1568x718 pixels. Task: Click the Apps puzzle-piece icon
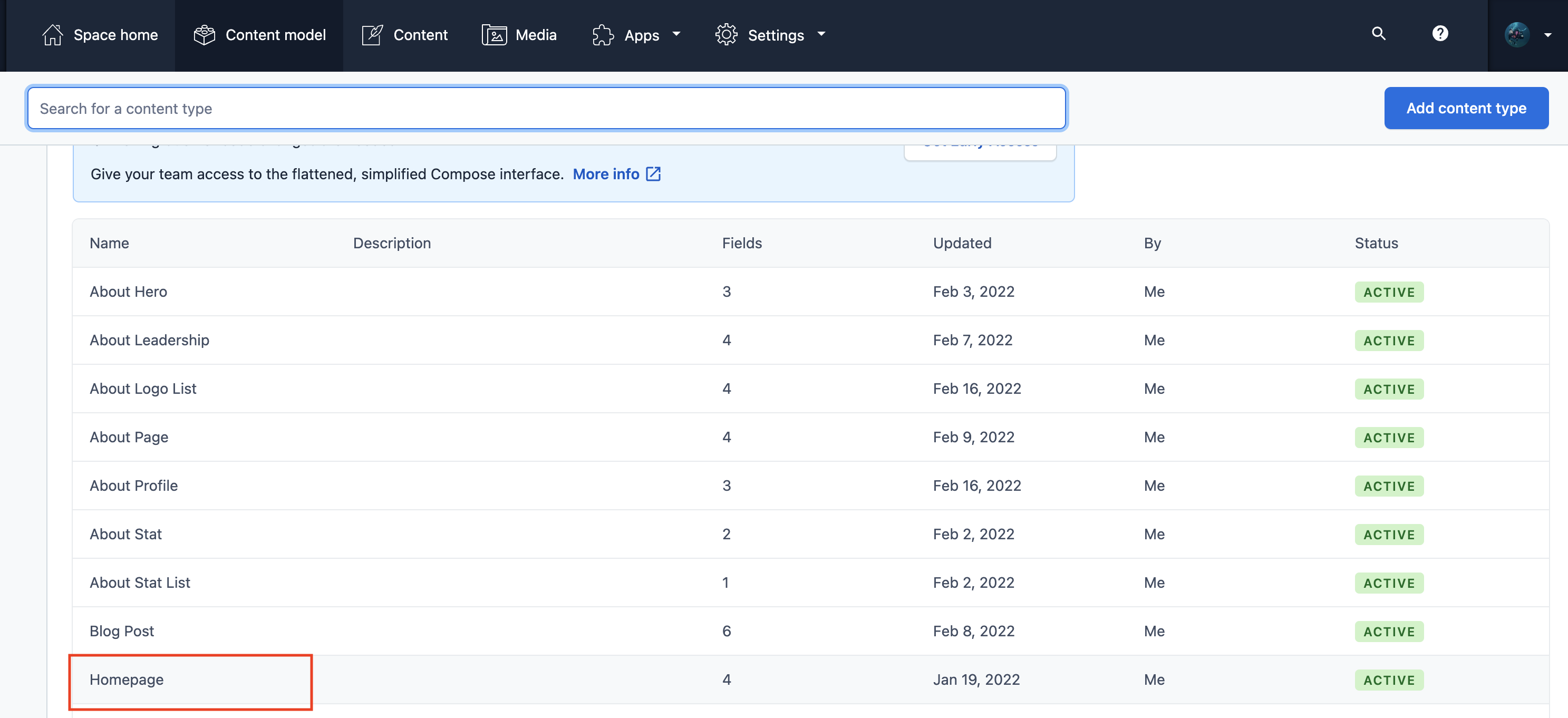tap(603, 35)
